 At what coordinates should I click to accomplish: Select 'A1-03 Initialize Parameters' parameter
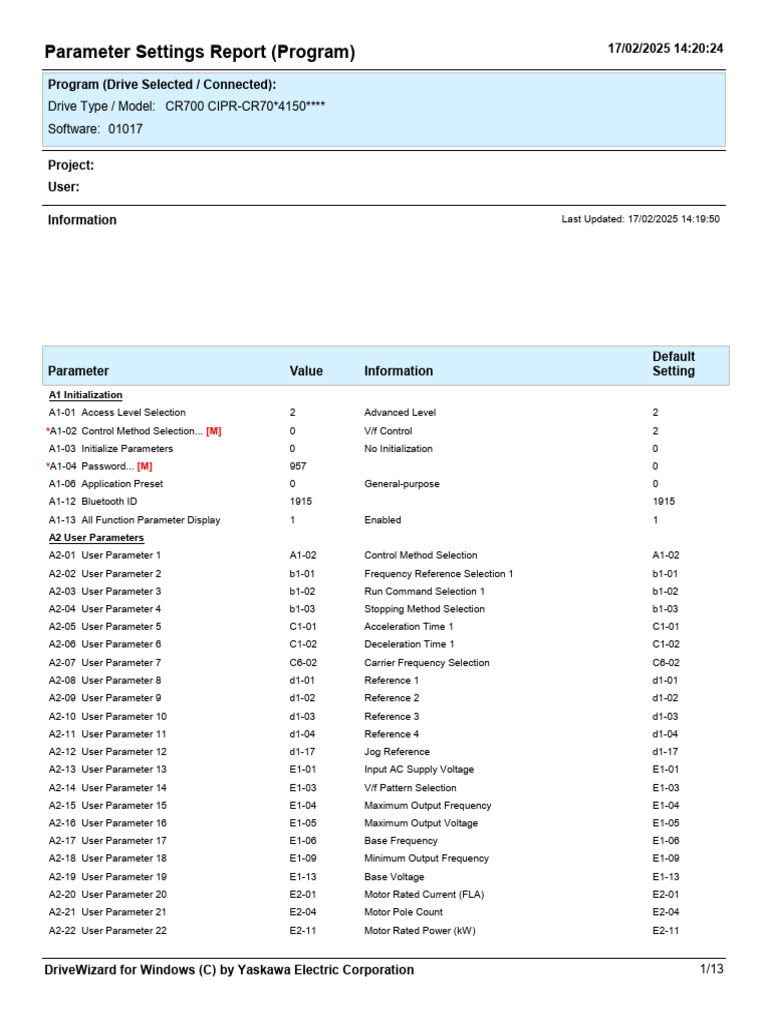(110, 449)
